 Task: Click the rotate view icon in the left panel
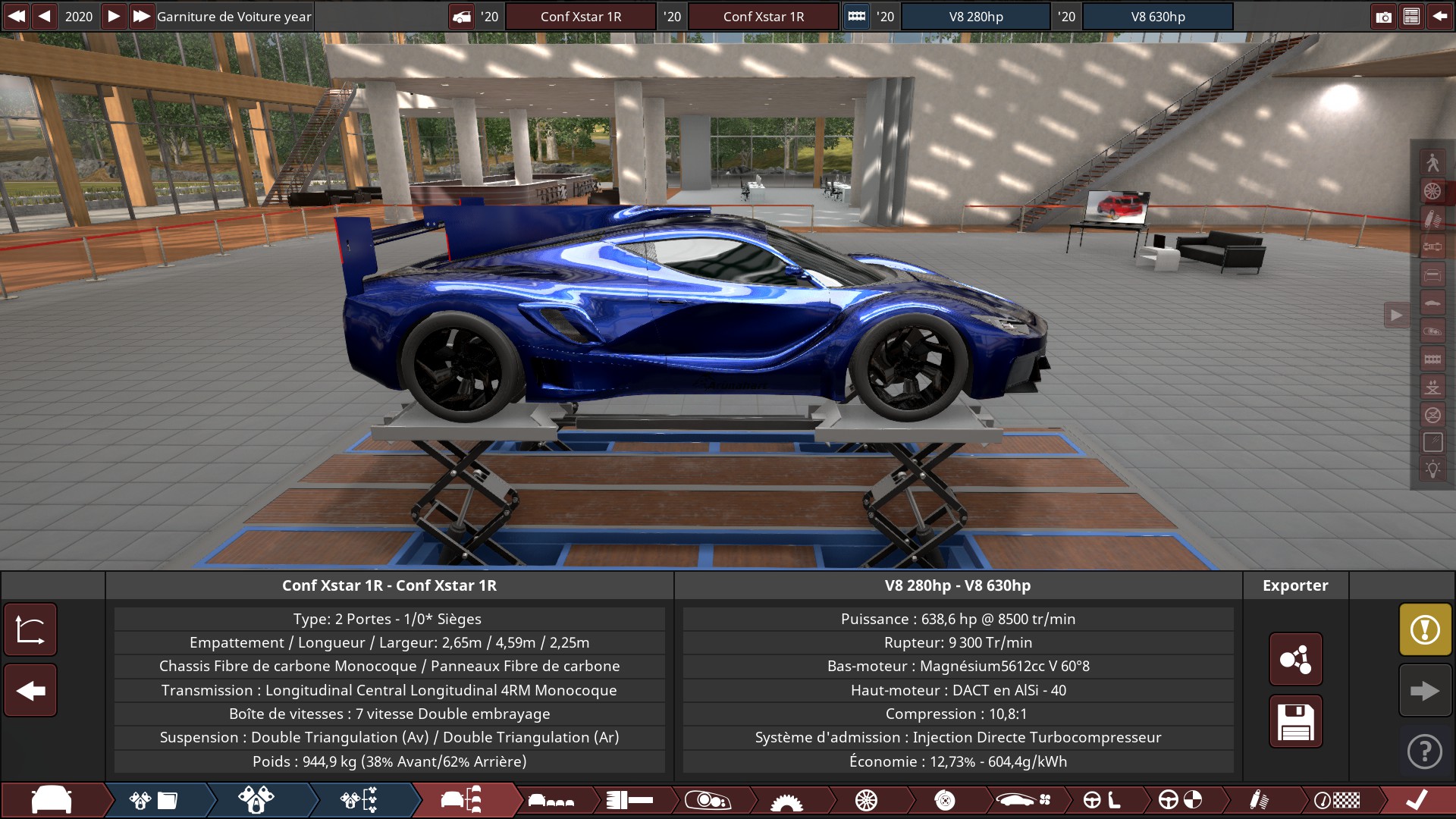30,629
